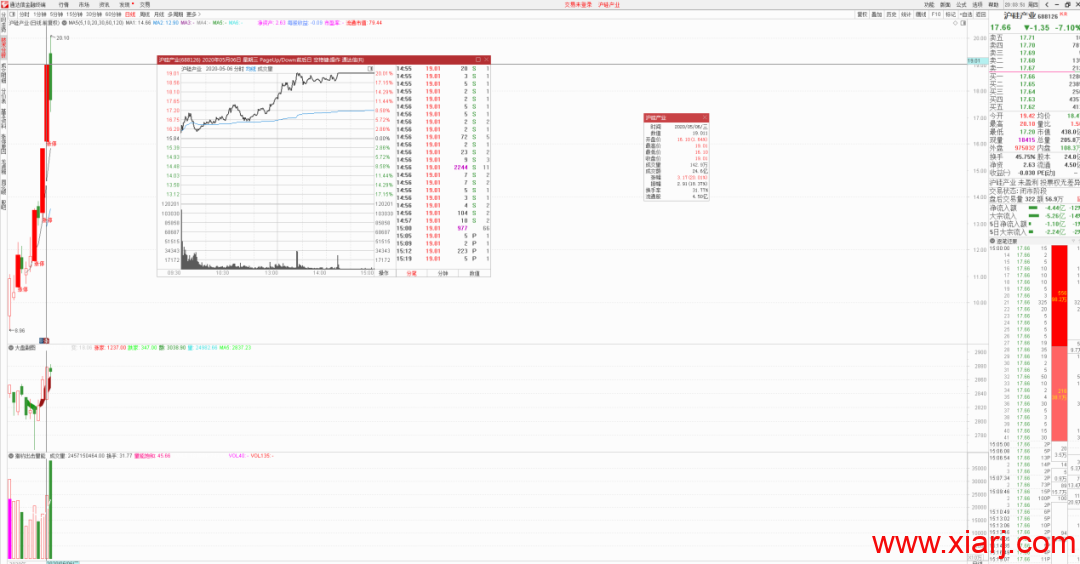Open F10 company info
1080x564 pixels.
[936, 14]
